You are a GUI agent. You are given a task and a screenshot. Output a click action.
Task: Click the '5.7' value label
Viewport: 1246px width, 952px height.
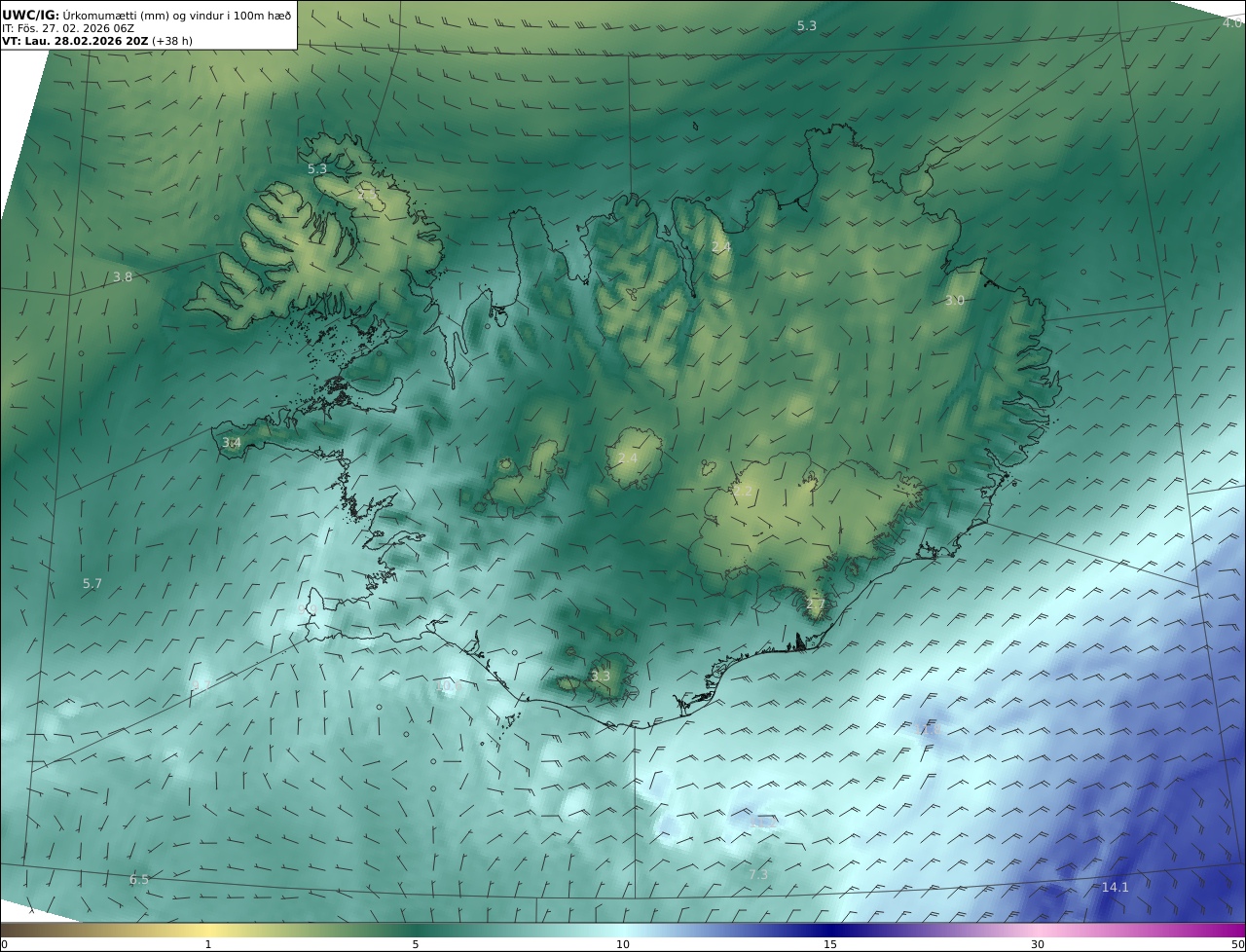pos(92,583)
